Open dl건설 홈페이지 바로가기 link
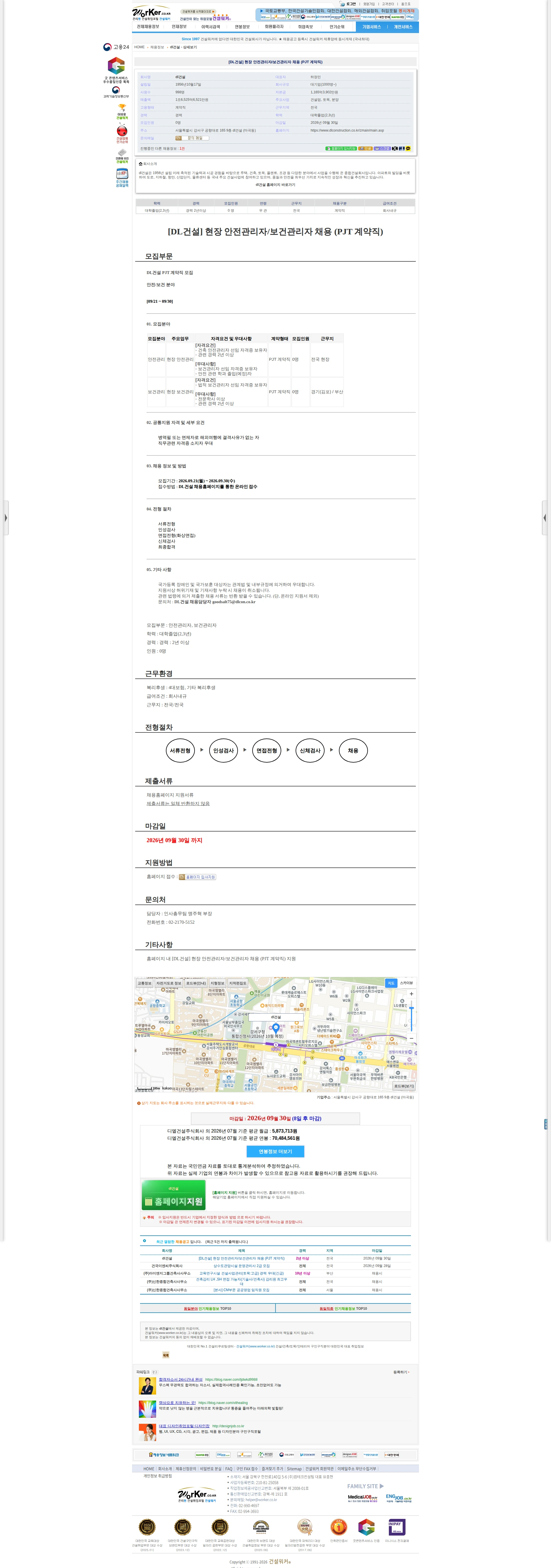Viewport: 551px width, 1568px height. tap(275, 184)
